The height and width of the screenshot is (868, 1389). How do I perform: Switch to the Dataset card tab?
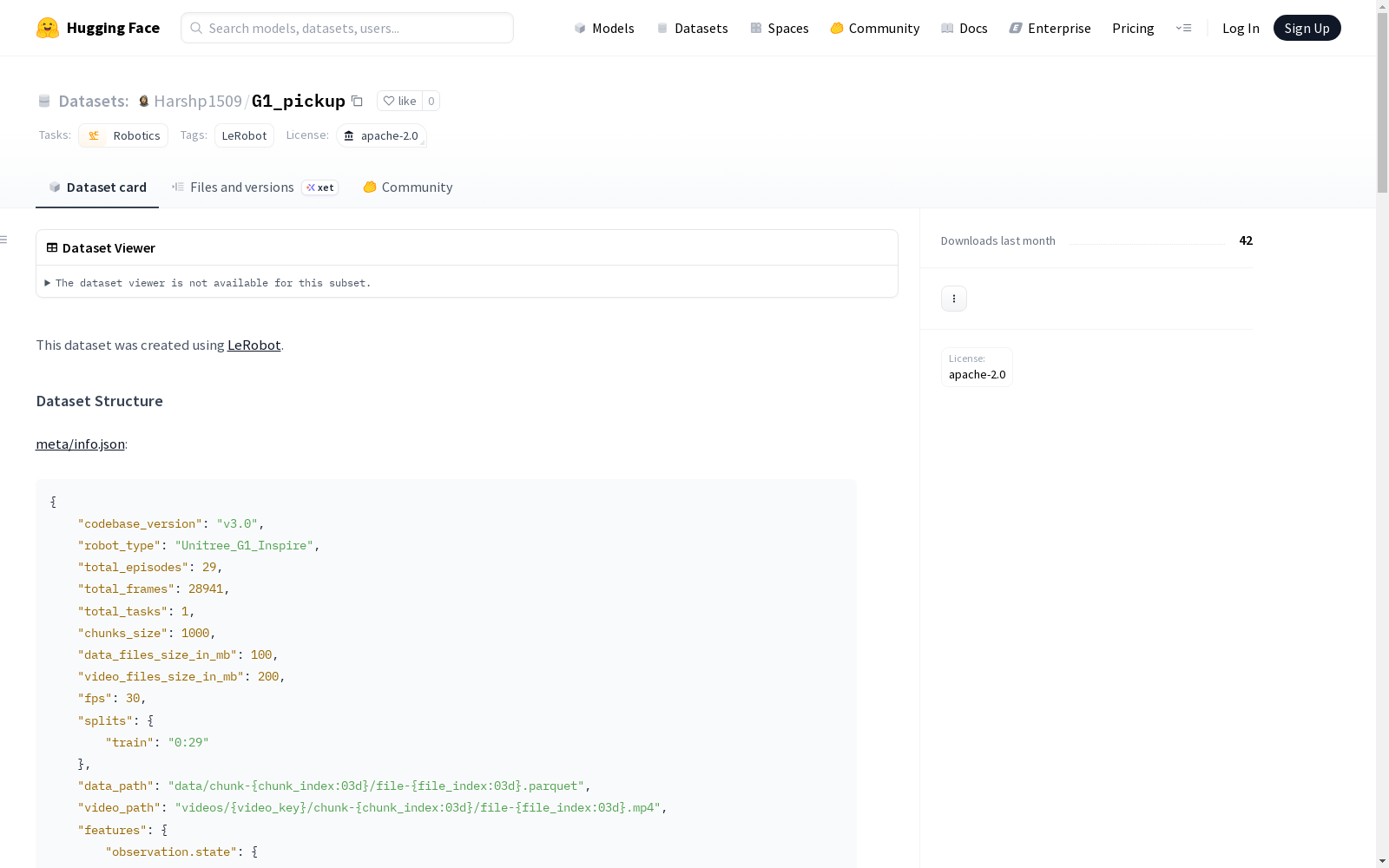click(97, 187)
